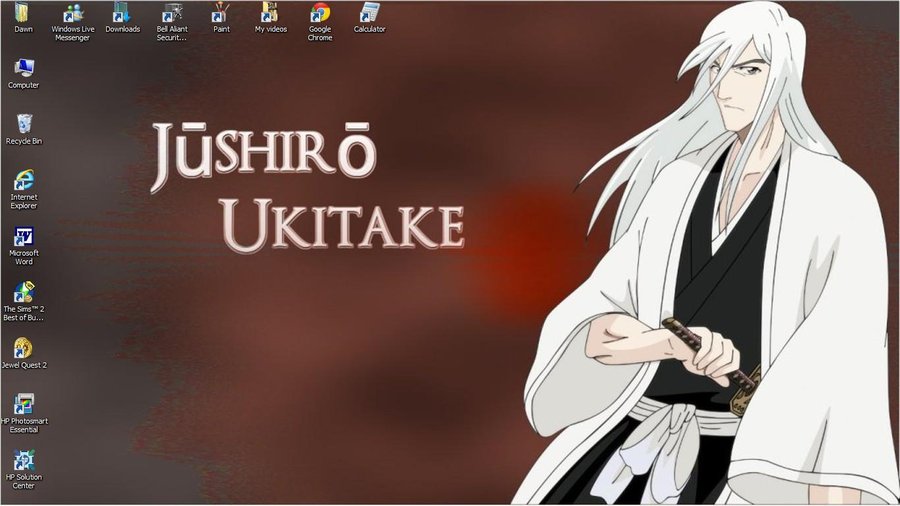Click the HP Solution Center icon
The height and width of the screenshot is (506, 900).
pos(23,461)
